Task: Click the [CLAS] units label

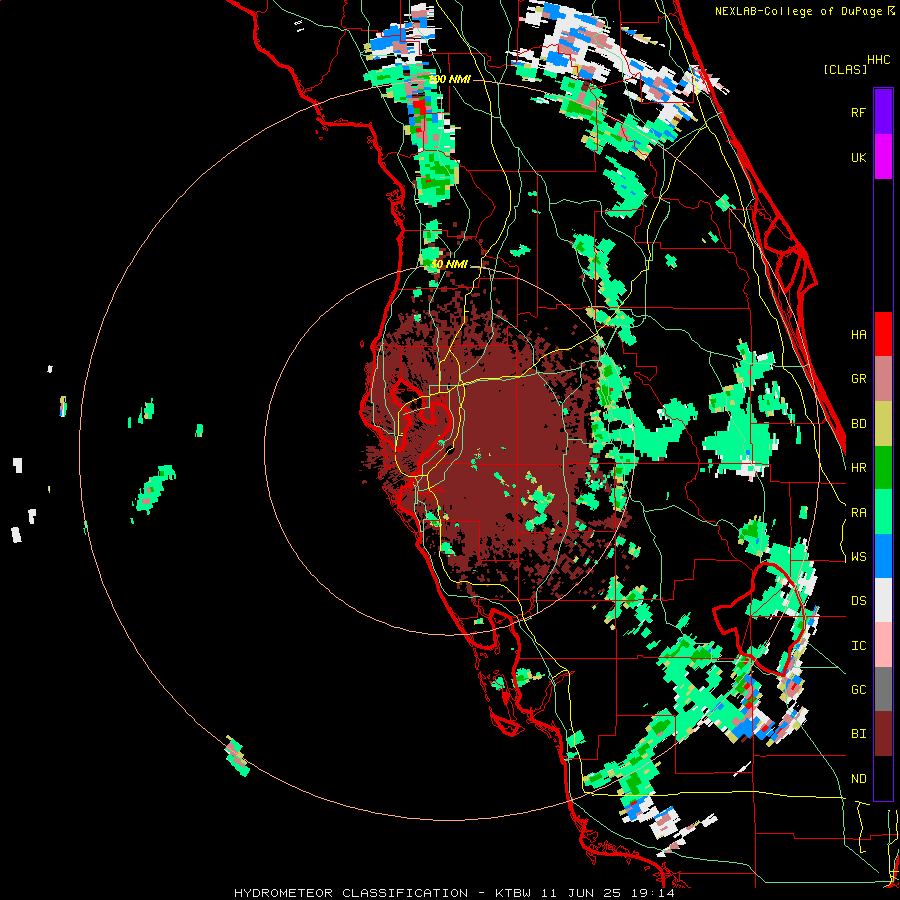Action: coord(845,70)
